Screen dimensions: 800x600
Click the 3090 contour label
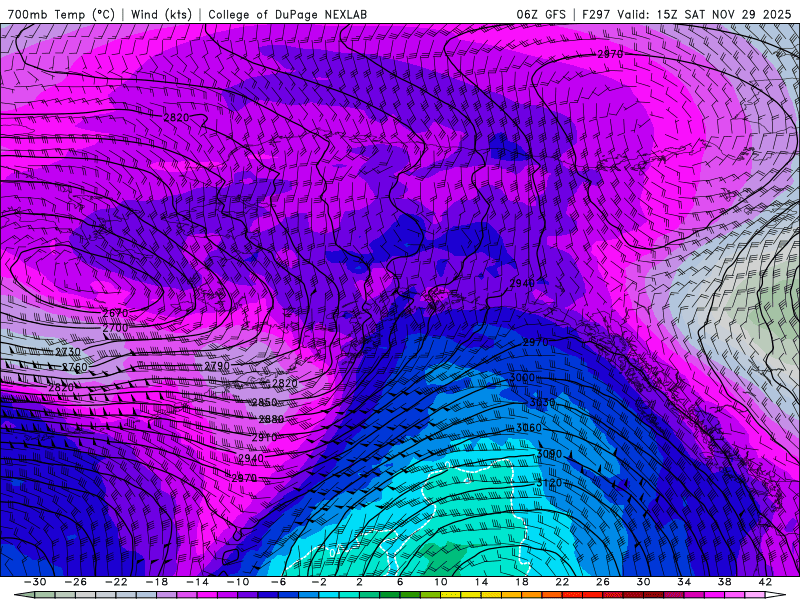tap(548, 454)
